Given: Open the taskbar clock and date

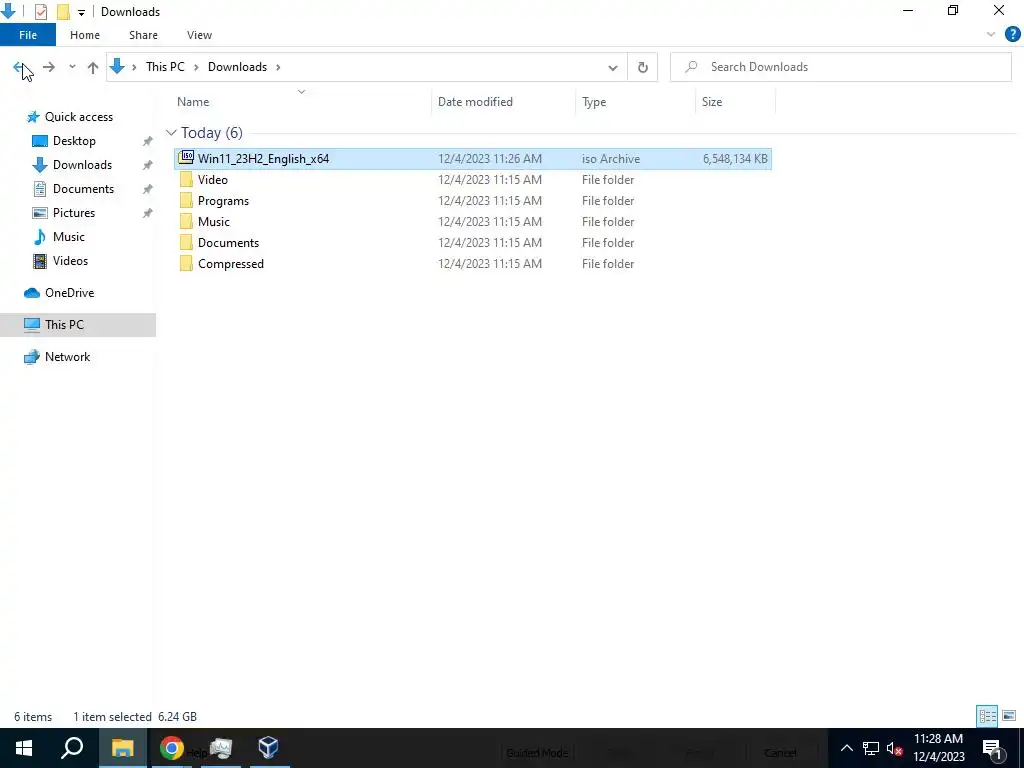Looking at the screenshot, I should (x=938, y=748).
